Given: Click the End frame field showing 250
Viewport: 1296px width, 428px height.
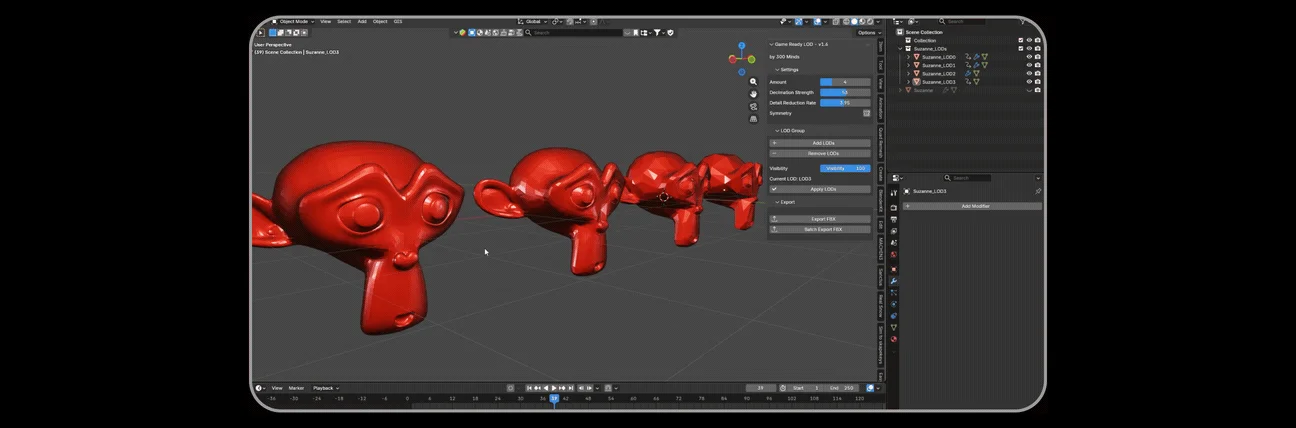Looking at the screenshot, I should 842,388.
